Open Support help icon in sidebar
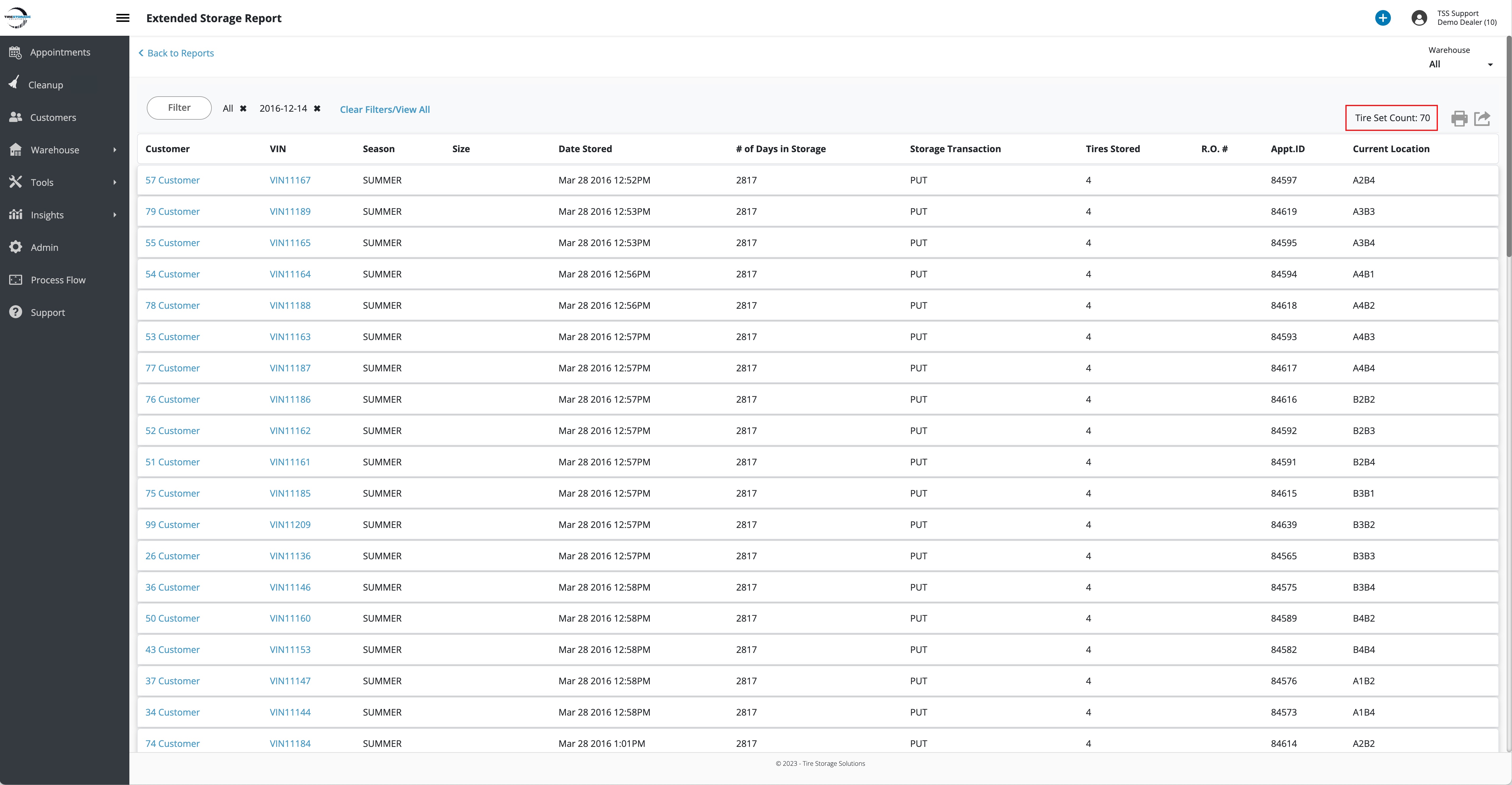Viewport: 1512px width, 785px height. tap(16, 312)
